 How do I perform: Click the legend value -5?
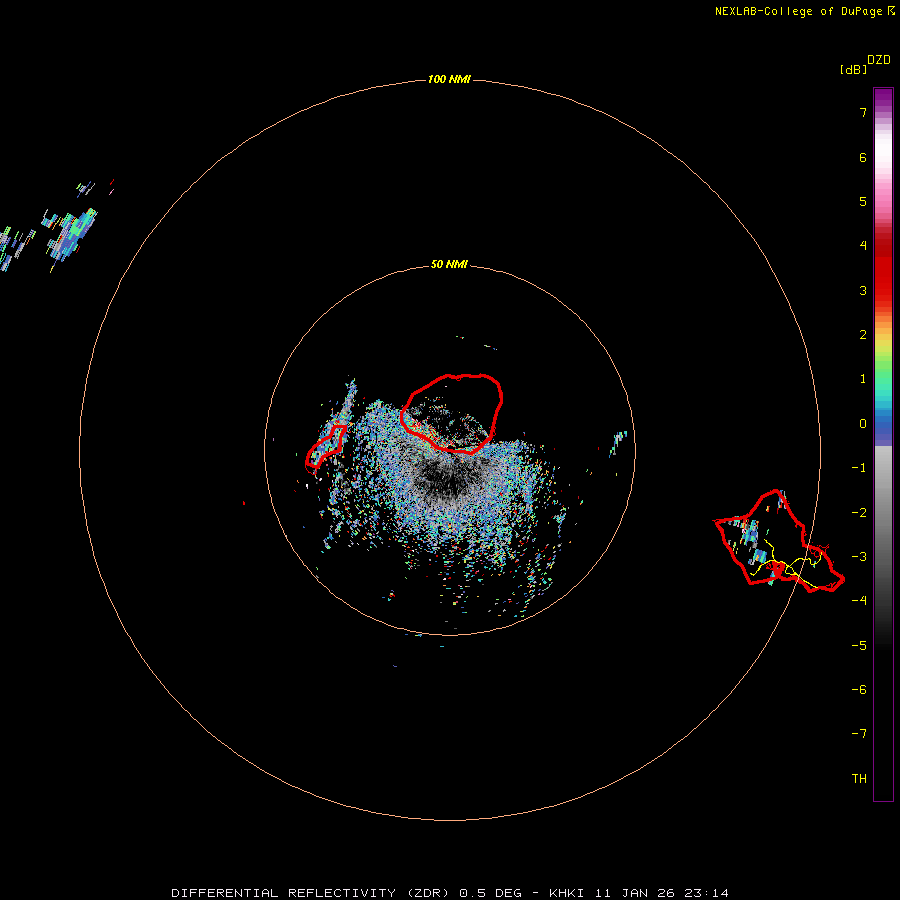click(859, 645)
